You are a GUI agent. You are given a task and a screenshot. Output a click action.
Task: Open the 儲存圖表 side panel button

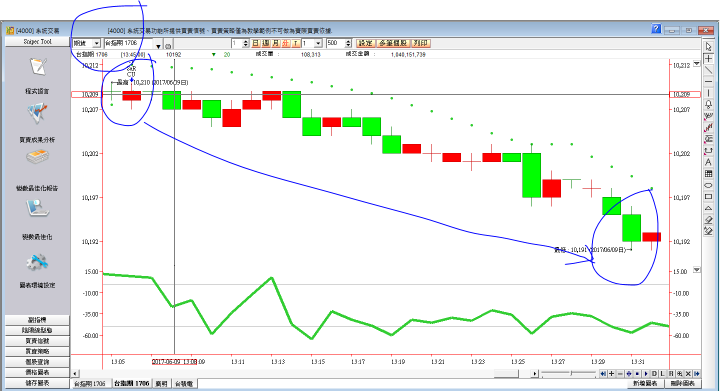point(37,383)
